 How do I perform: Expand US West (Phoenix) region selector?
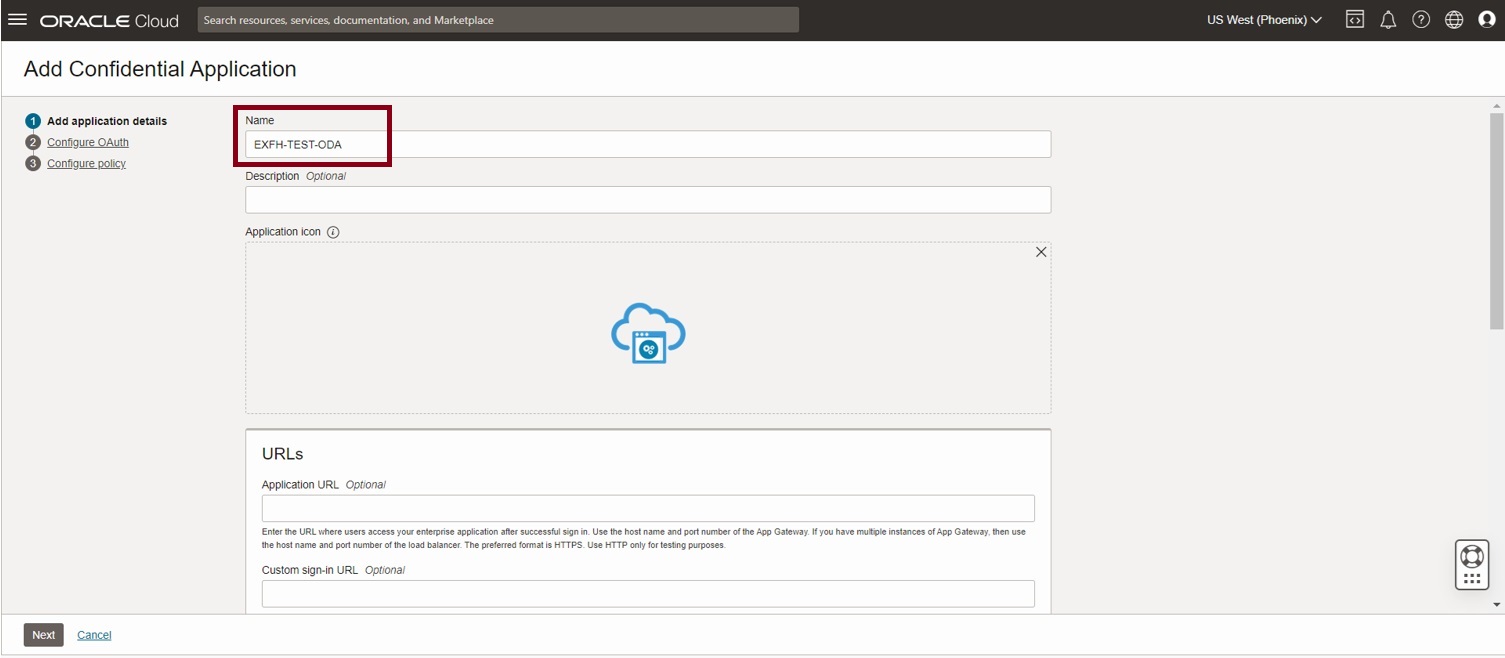(x=1264, y=20)
